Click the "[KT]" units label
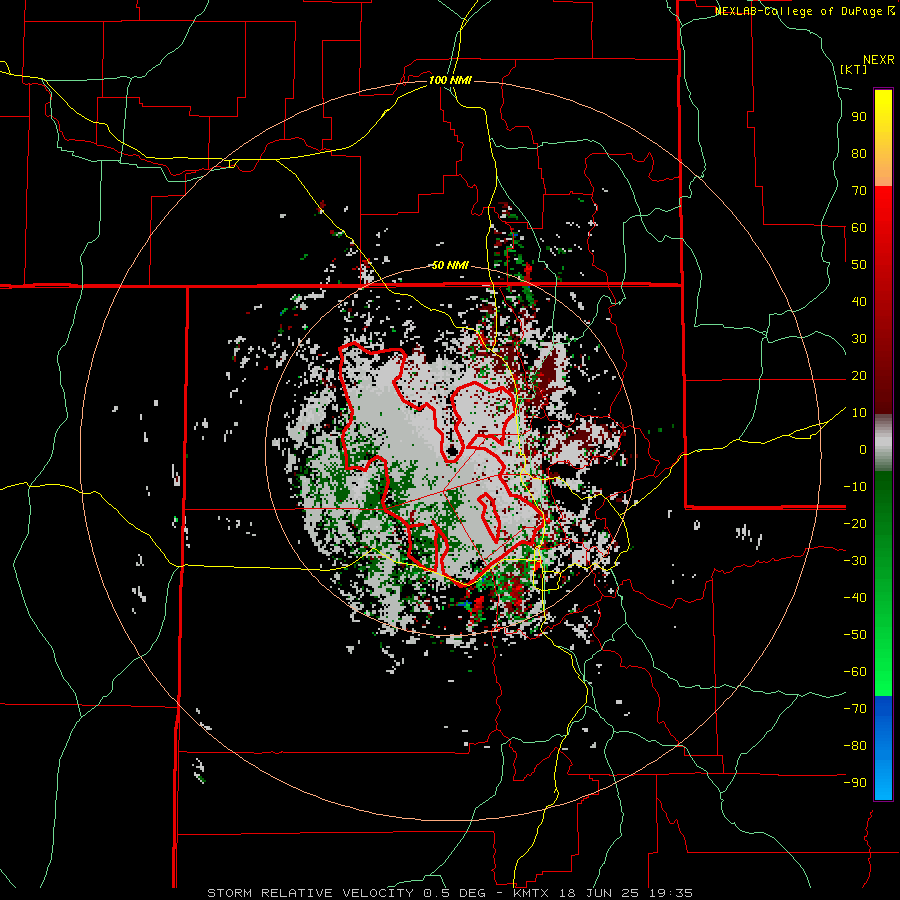Viewport: 900px width, 900px height. coord(854,69)
